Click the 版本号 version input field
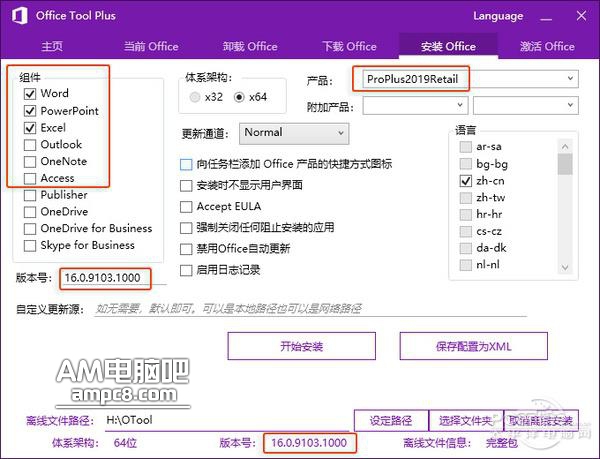Screen dimensions: 600x459 [x=113, y=278]
